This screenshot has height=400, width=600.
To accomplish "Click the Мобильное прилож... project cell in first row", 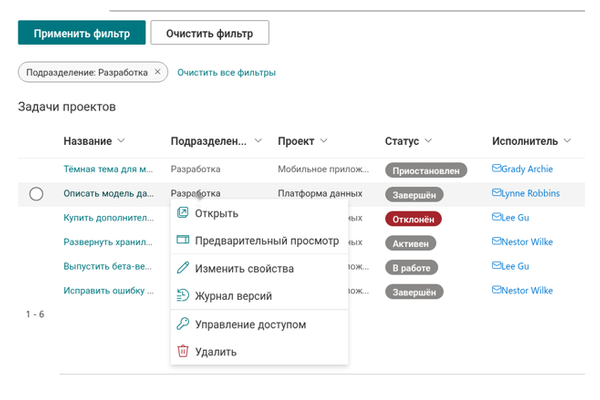I will point(323,169).
